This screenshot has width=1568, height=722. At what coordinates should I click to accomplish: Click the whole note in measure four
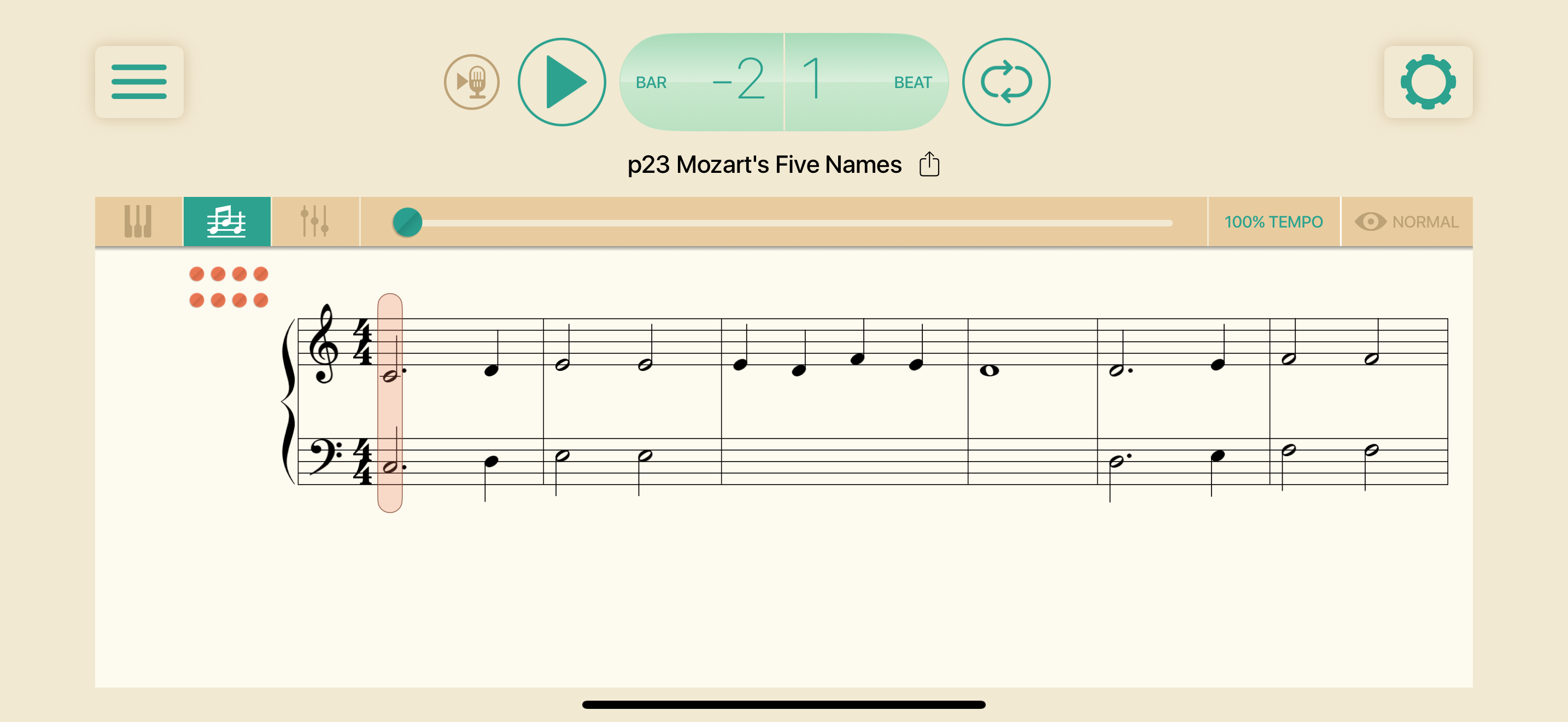(x=989, y=370)
